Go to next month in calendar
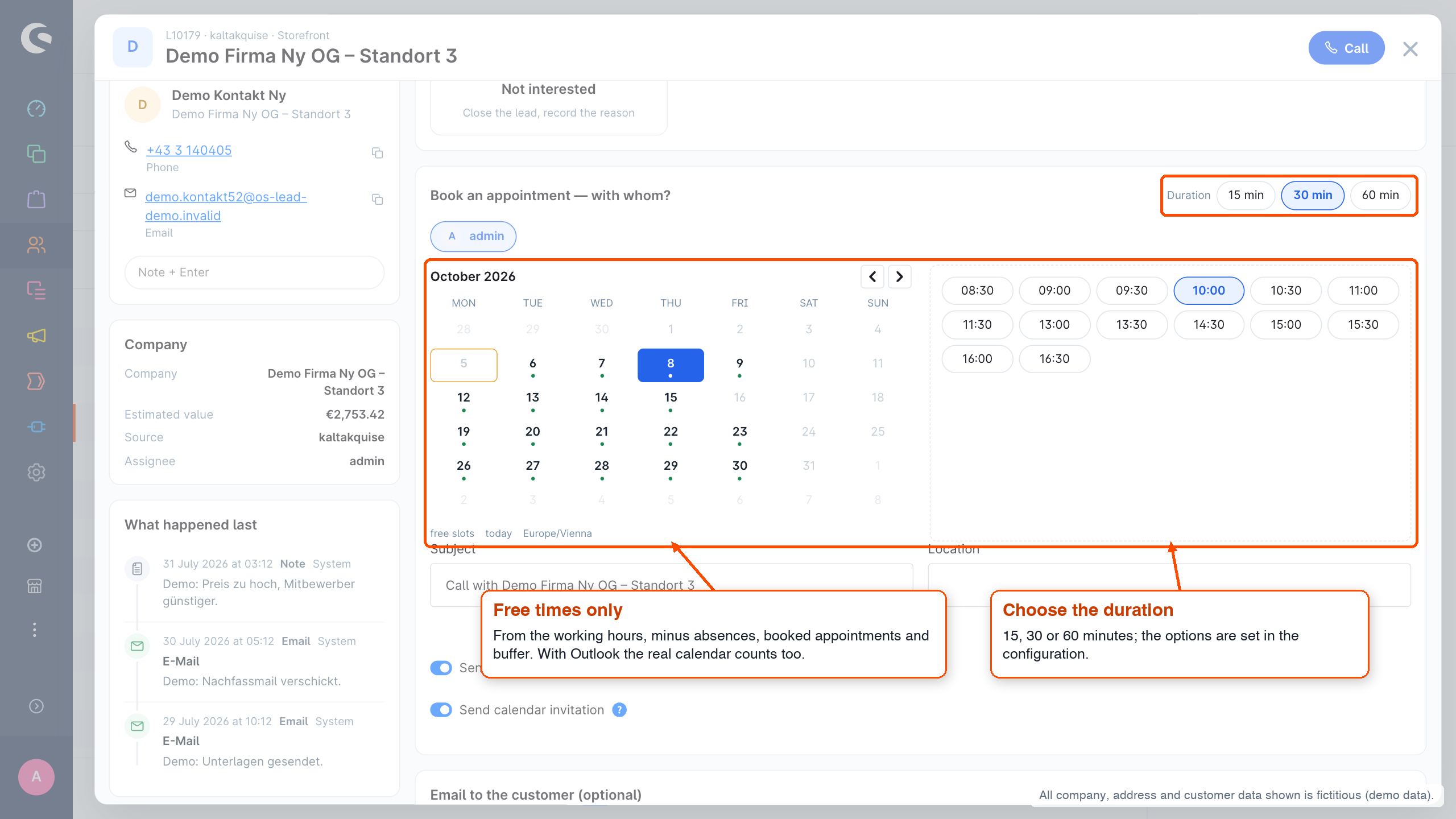This screenshot has height=819, width=1456. 900,276
